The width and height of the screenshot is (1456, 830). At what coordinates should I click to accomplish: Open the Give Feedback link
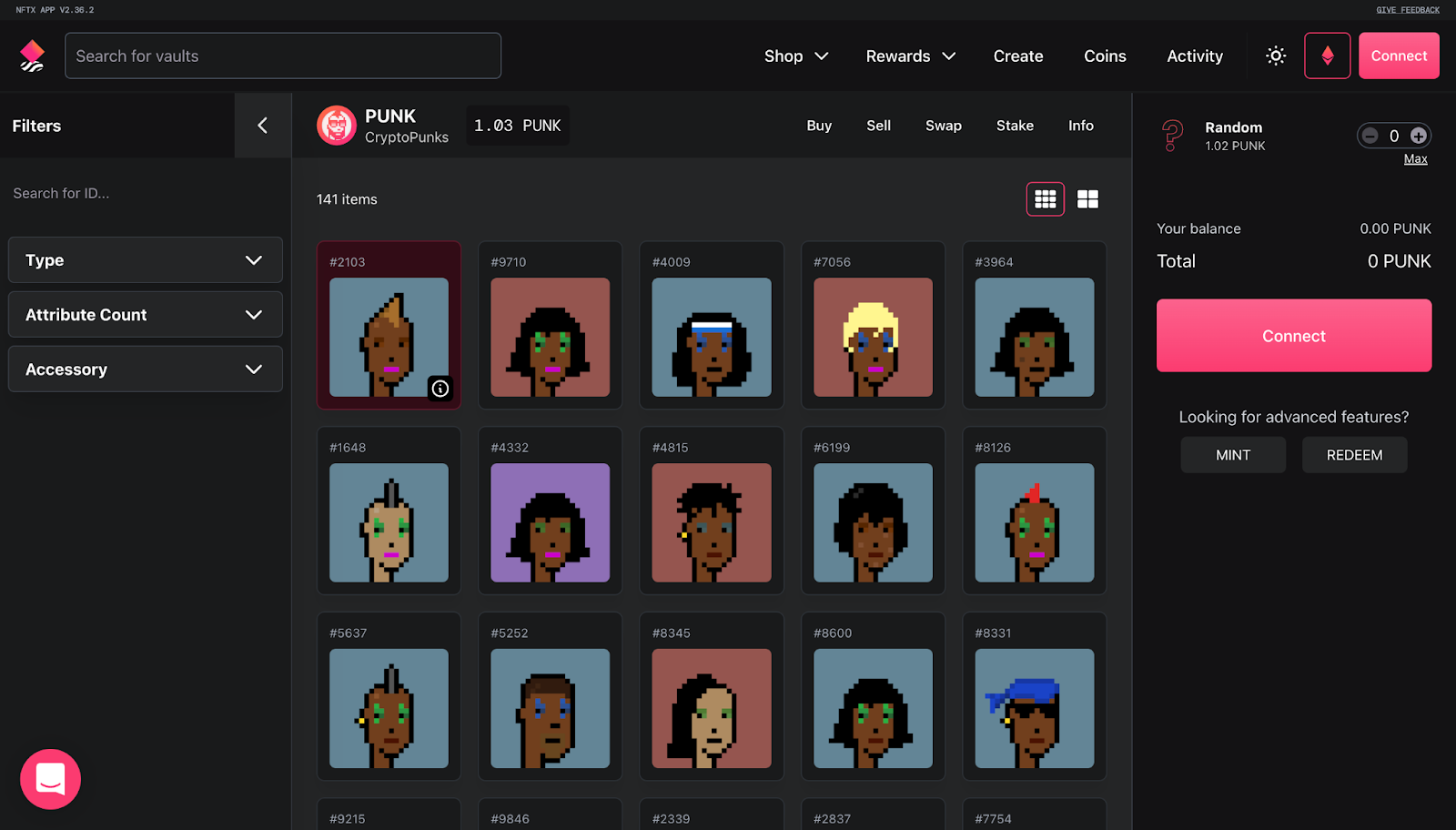point(1408,10)
